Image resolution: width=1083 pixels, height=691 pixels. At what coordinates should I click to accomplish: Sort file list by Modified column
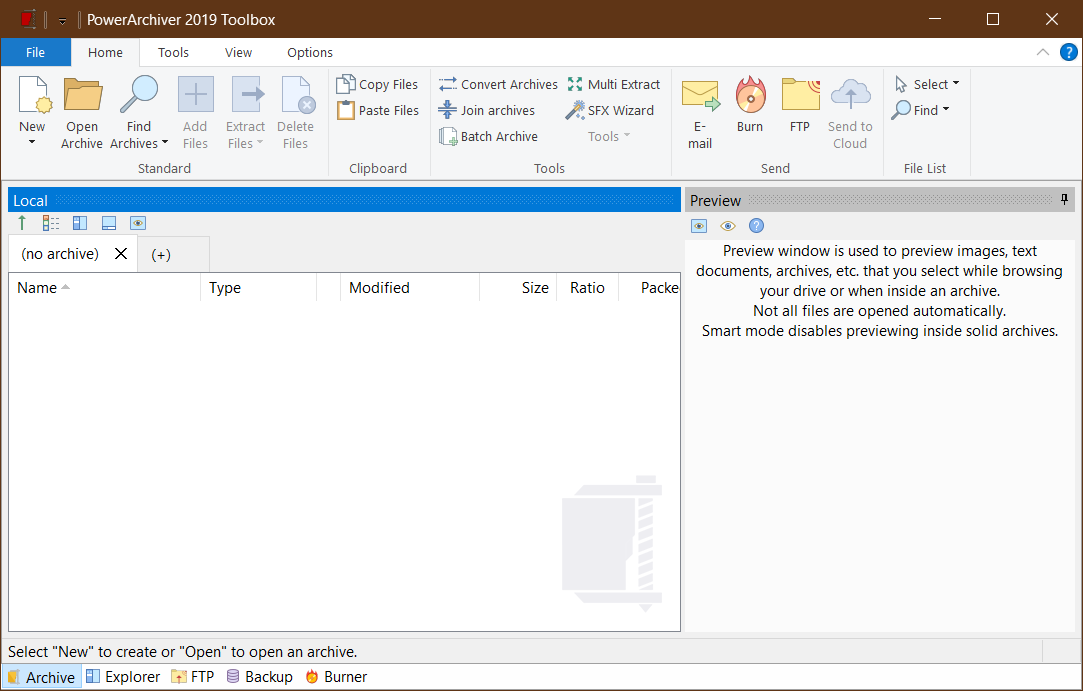(410, 287)
